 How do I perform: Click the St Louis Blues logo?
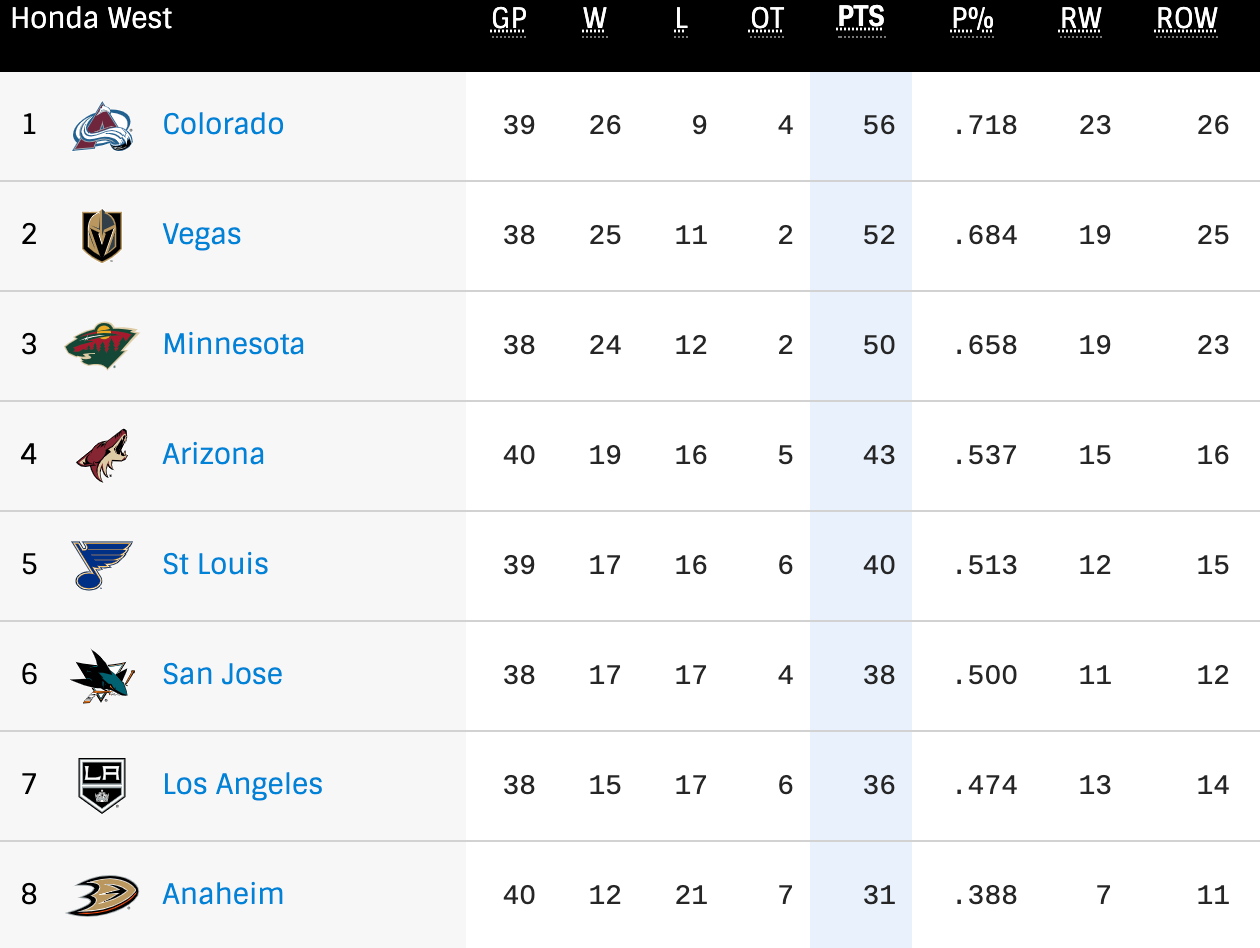[102, 565]
